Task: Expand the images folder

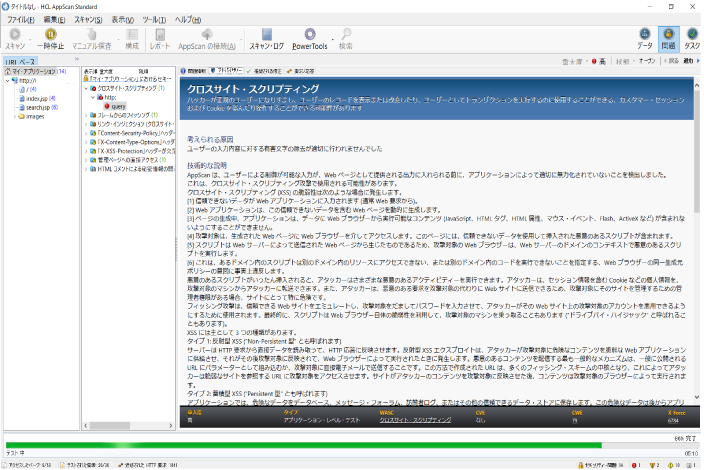Action: [15, 117]
